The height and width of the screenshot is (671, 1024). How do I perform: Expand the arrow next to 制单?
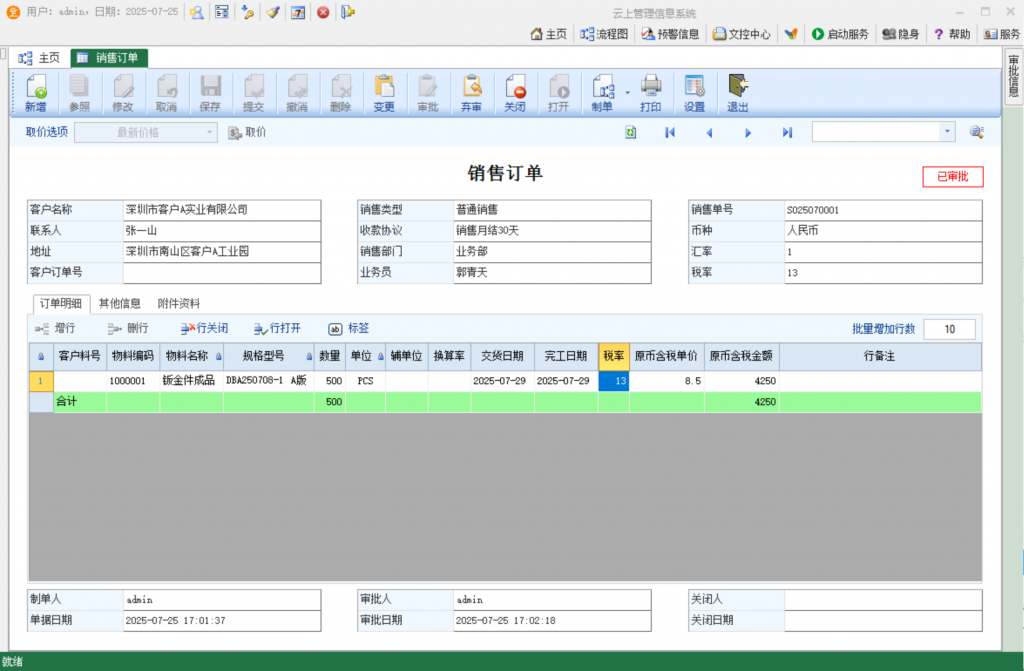[628, 93]
